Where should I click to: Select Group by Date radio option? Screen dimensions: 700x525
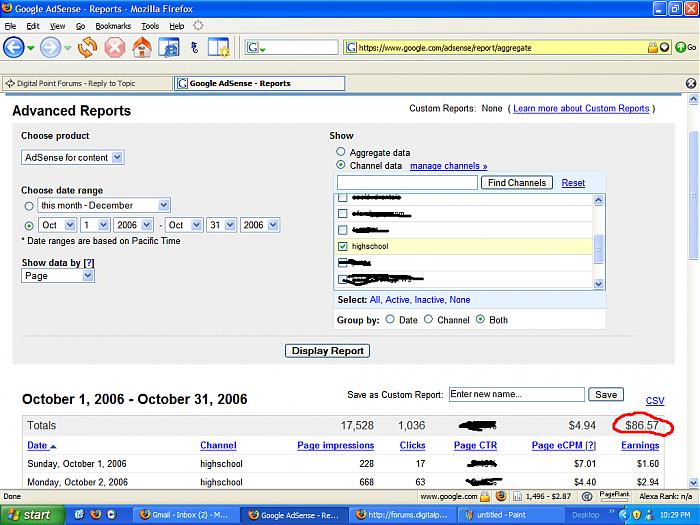tap(388, 320)
